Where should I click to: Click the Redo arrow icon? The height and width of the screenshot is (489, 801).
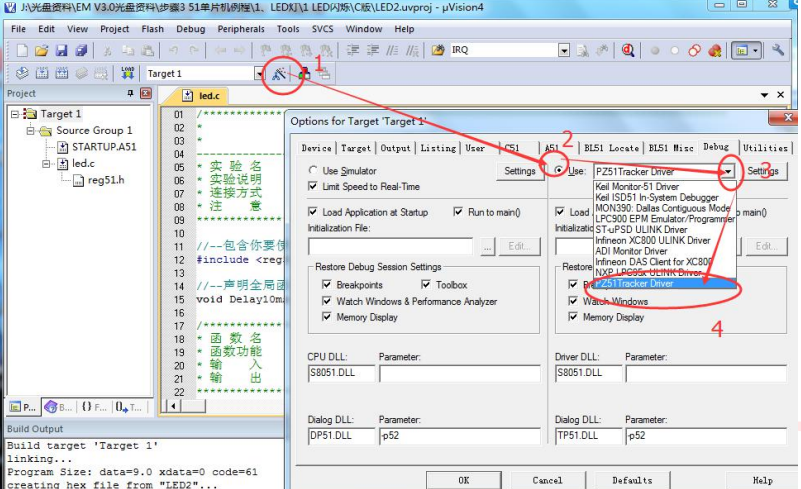[x=194, y=50]
